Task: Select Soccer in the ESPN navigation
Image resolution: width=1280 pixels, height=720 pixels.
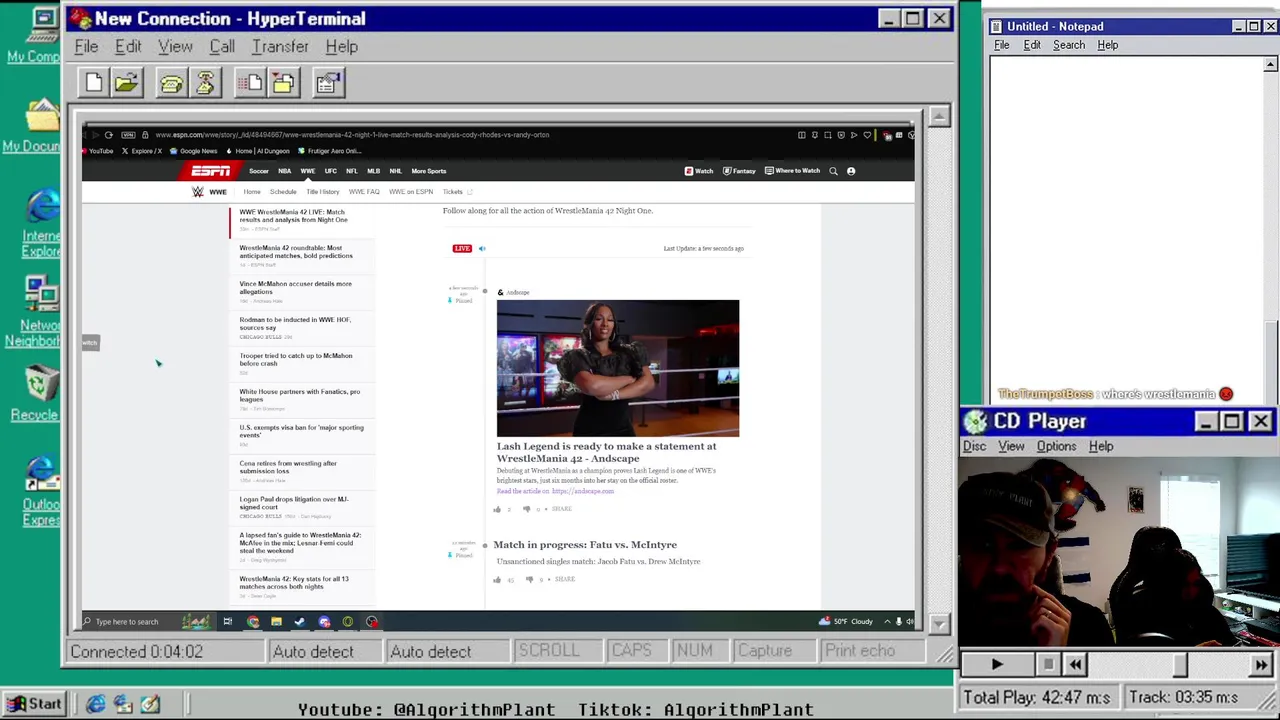Action: (x=258, y=171)
